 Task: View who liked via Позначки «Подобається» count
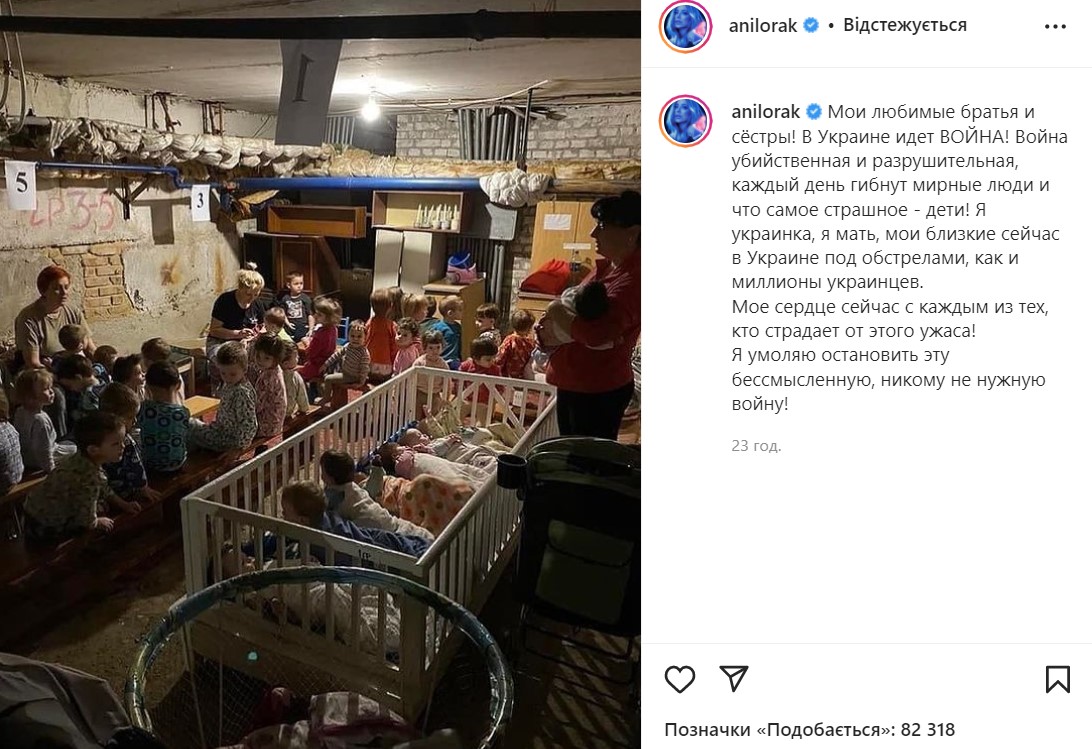(809, 729)
